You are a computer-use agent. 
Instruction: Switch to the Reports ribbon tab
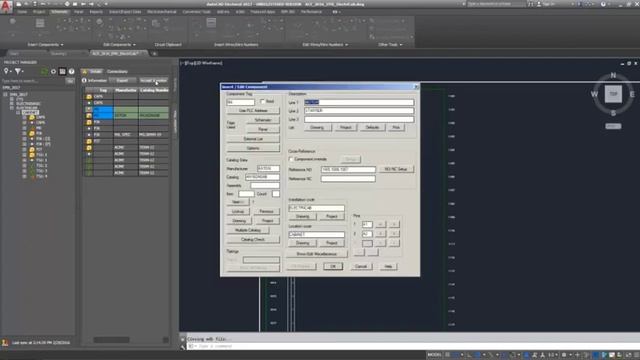(96, 12)
